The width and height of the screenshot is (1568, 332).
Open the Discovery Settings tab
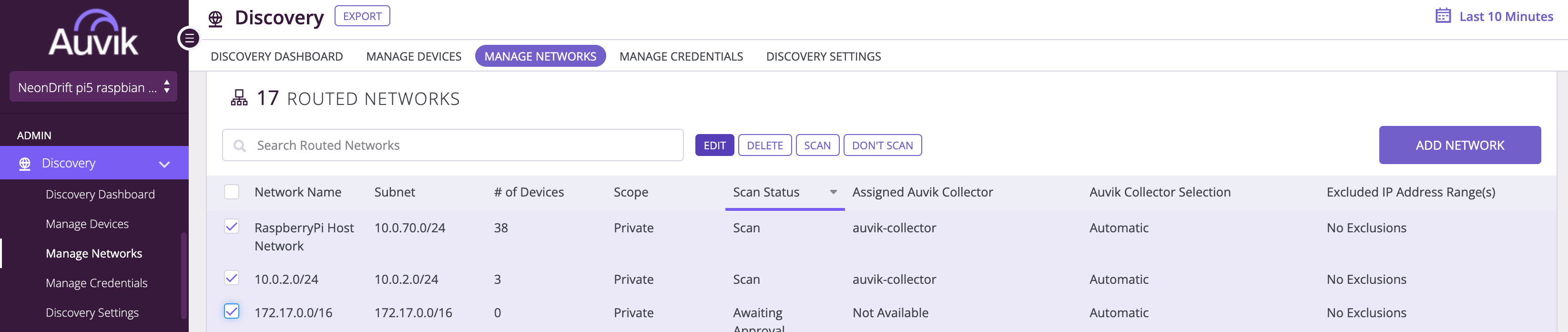[x=824, y=56]
